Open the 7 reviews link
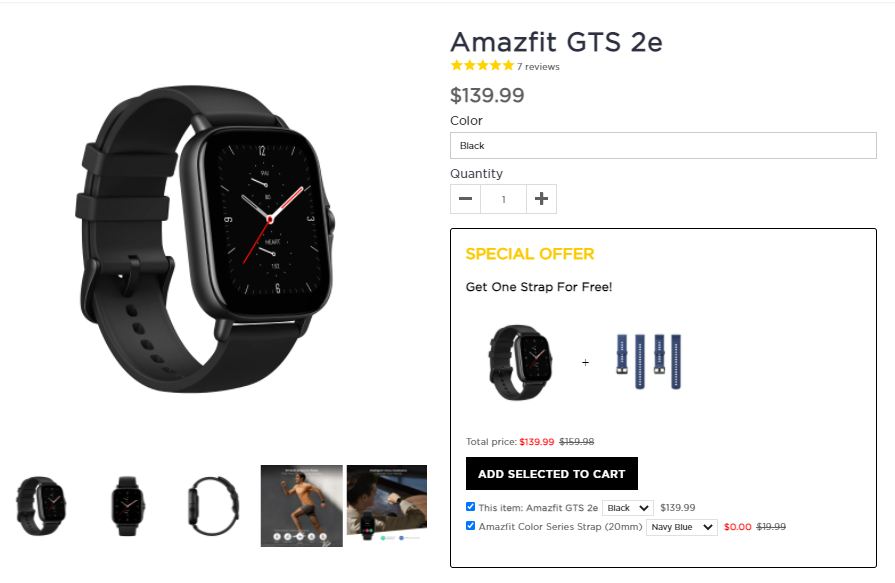The image size is (895, 583). click(538, 67)
